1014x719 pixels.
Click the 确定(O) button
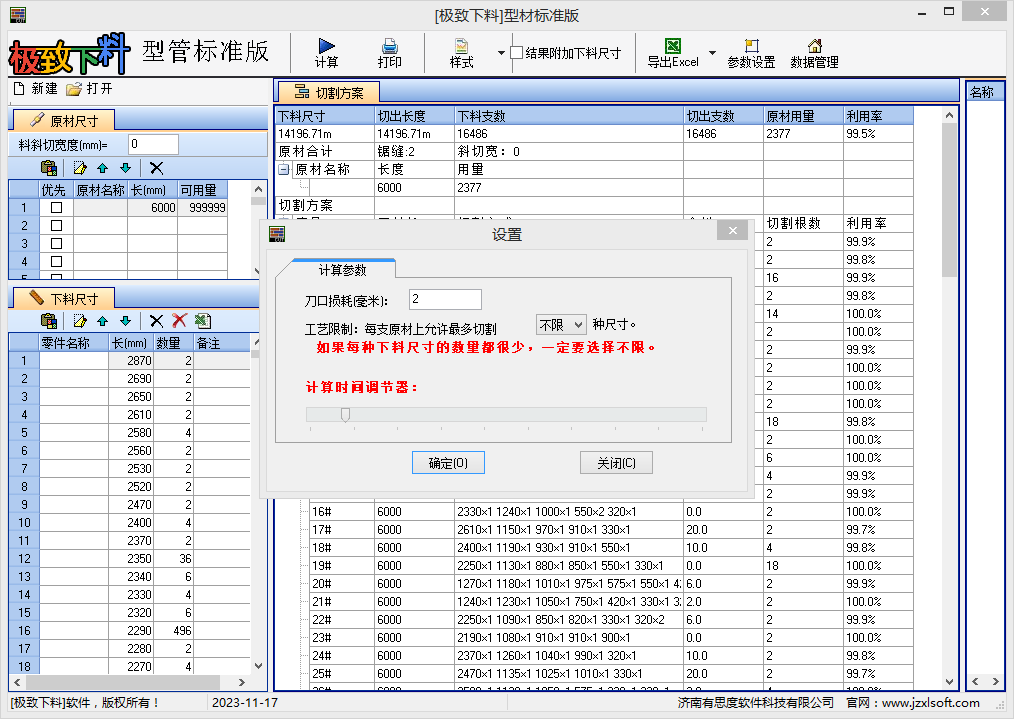click(448, 463)
